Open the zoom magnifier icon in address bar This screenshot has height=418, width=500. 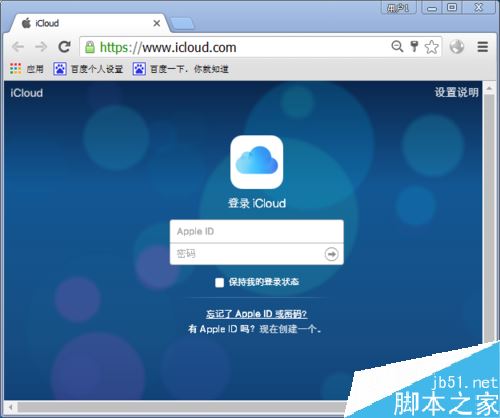tap(397, 46)
